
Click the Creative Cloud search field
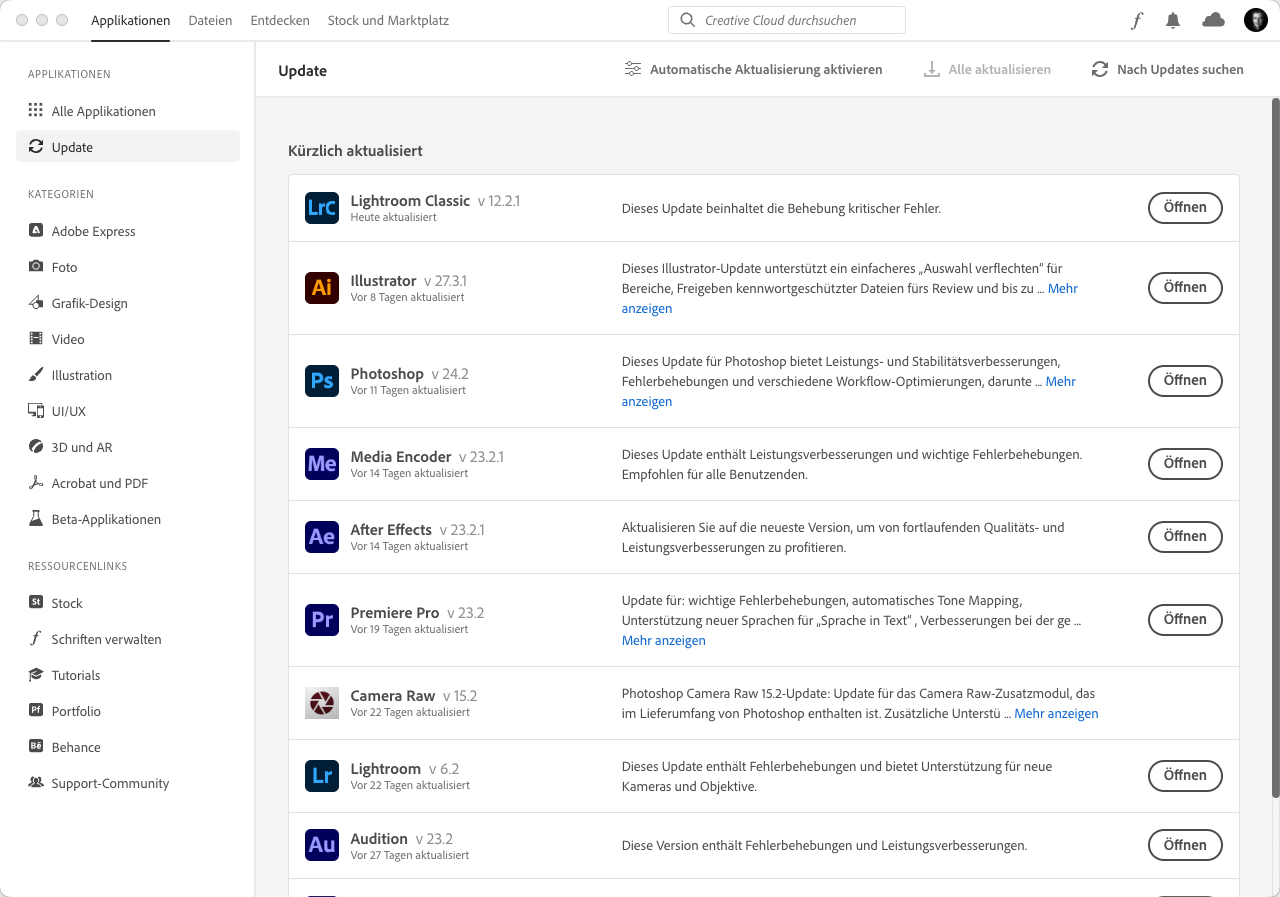787,19
